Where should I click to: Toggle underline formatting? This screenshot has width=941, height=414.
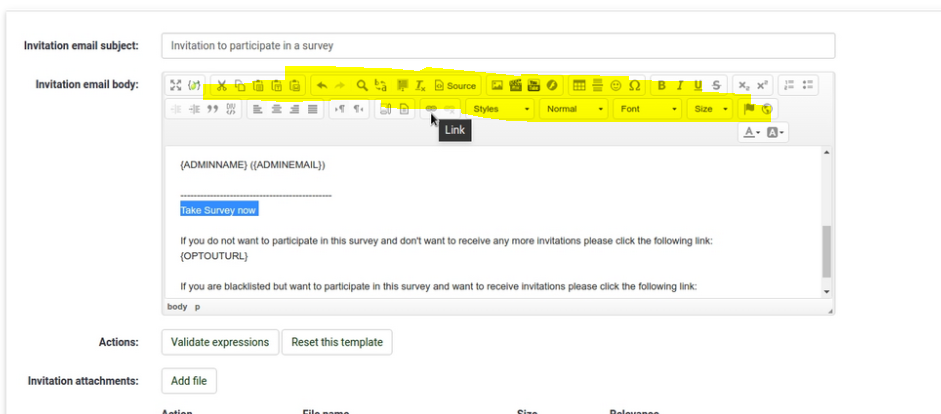(698, 85)
